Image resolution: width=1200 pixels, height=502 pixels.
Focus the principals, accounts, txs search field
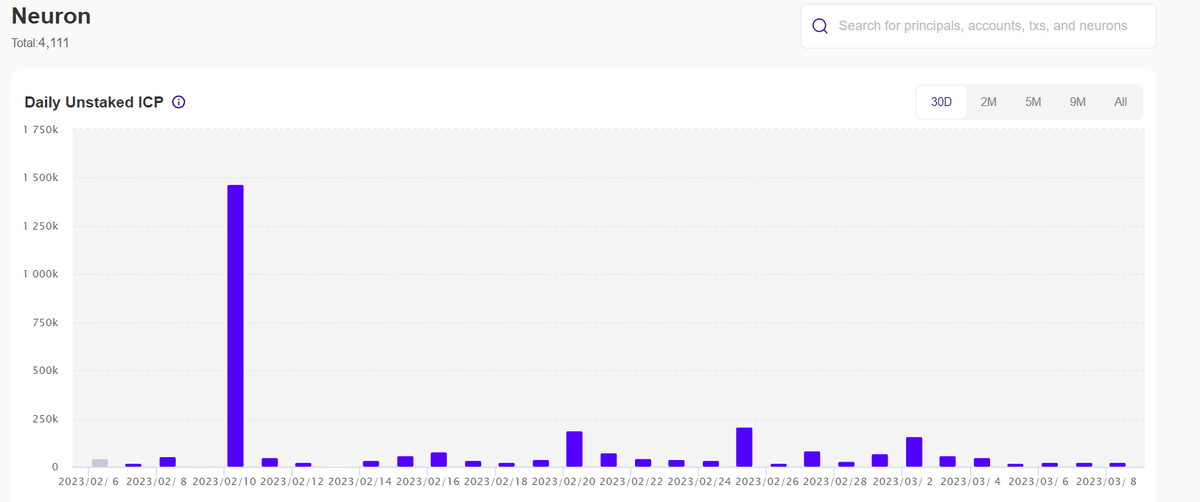click(978, 26)
